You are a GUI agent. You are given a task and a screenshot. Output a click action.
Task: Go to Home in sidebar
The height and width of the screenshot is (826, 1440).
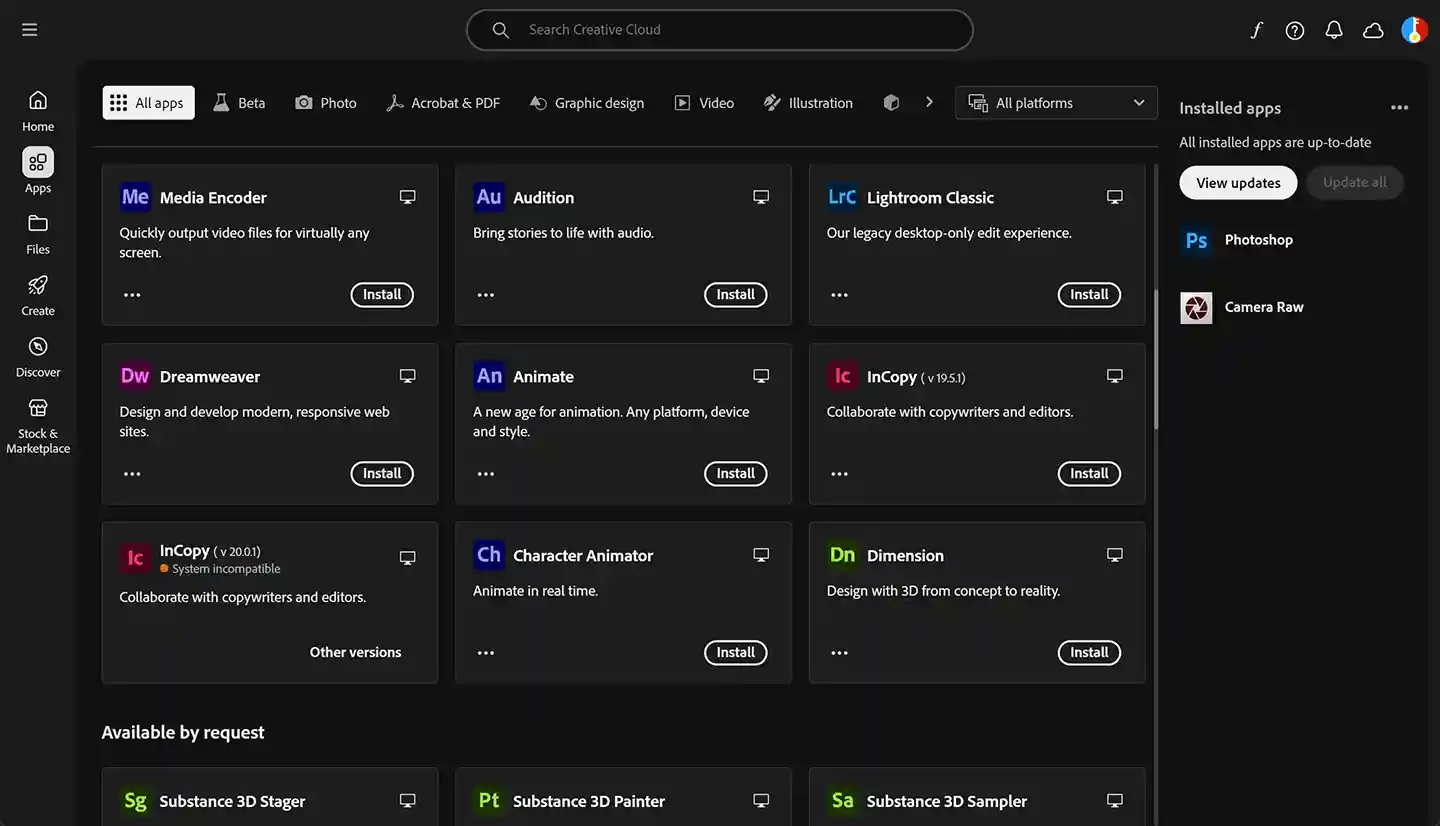(38, 110)
